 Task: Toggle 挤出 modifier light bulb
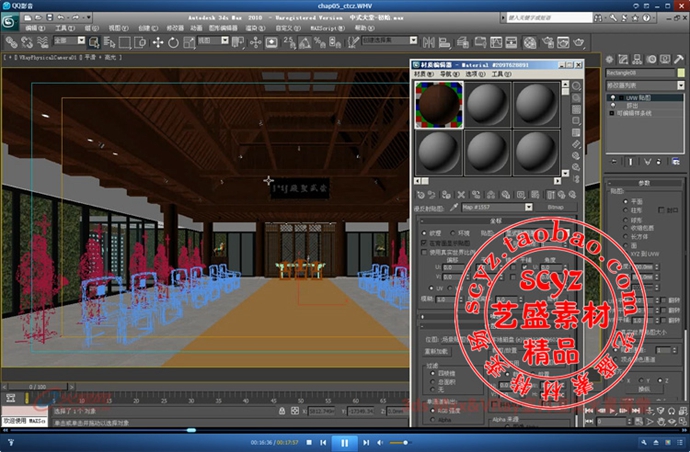click(x=613, y=106)
